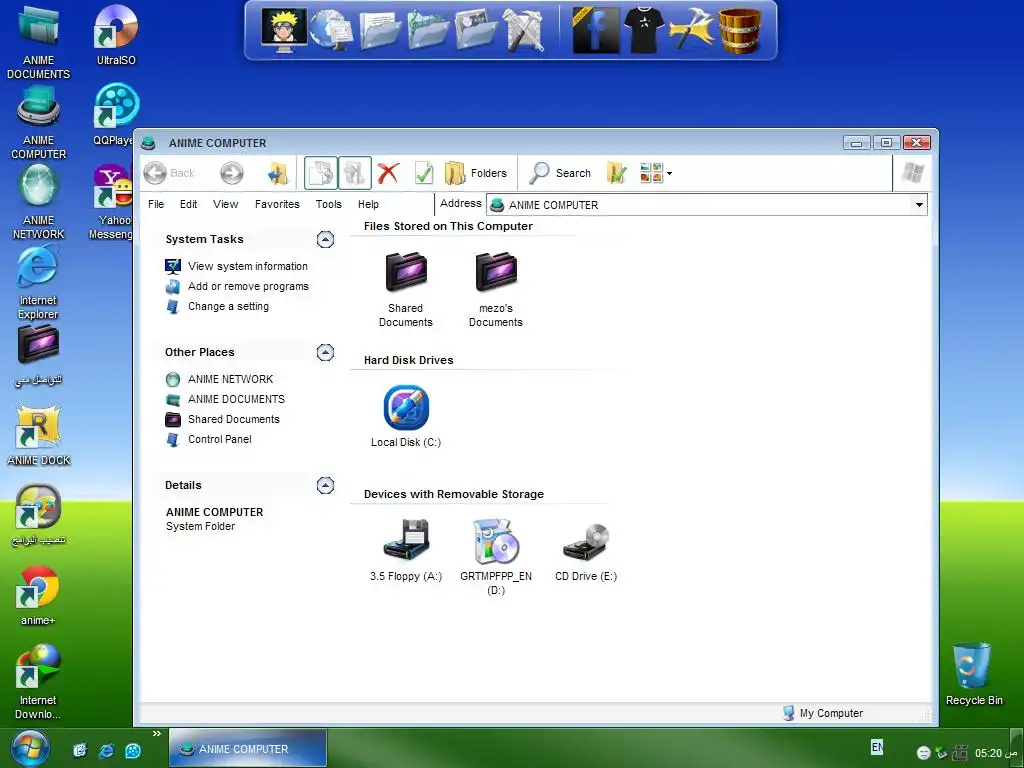Go up one folder level
The height and width of the screenshot is (768, 1024).
point(278,173)
